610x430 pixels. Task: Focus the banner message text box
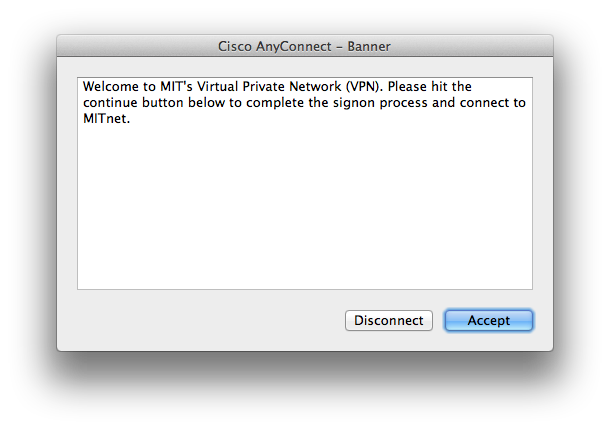[x=305, y=183]
